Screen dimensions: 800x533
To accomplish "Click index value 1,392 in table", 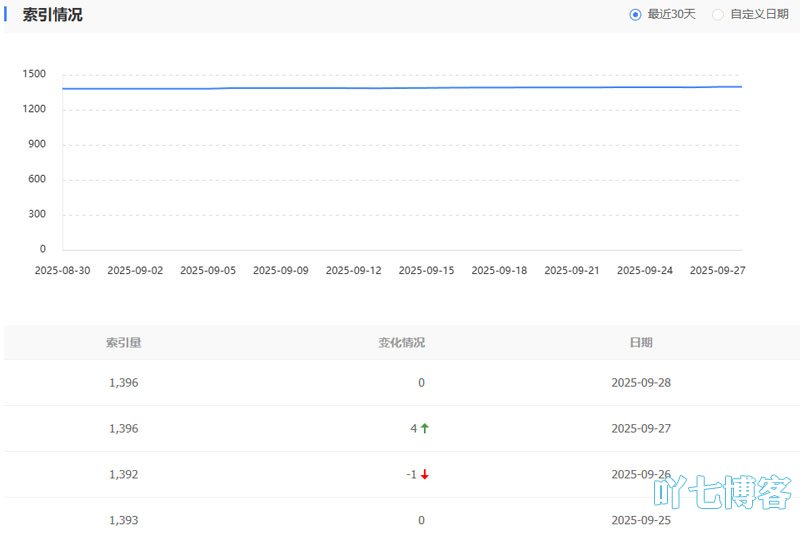I will pyautogui.click(x=123, y=474).
